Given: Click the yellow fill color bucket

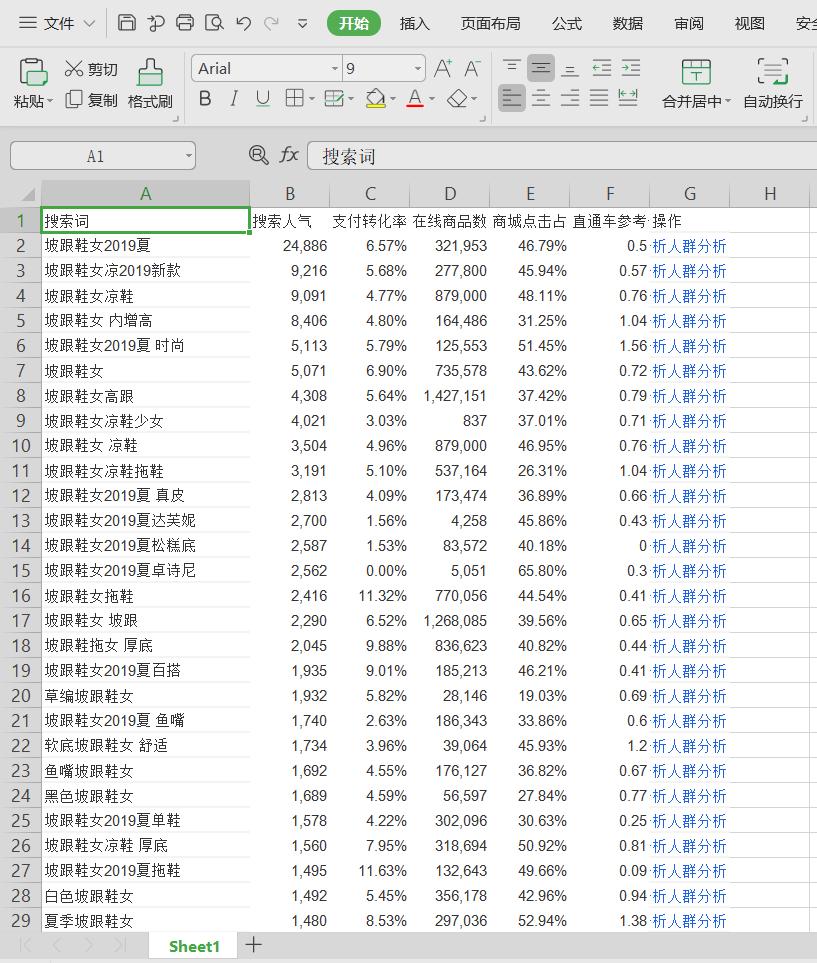Looking at the screenshot, I should (x=375, y=98).
